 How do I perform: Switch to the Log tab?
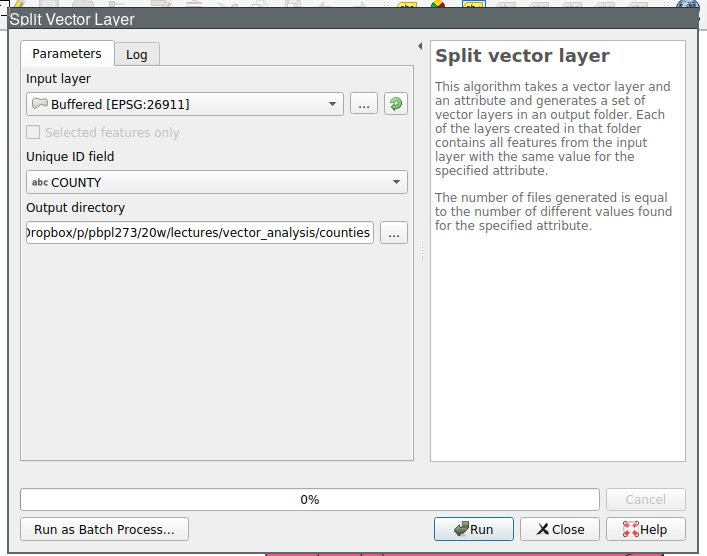pos(137,55)
